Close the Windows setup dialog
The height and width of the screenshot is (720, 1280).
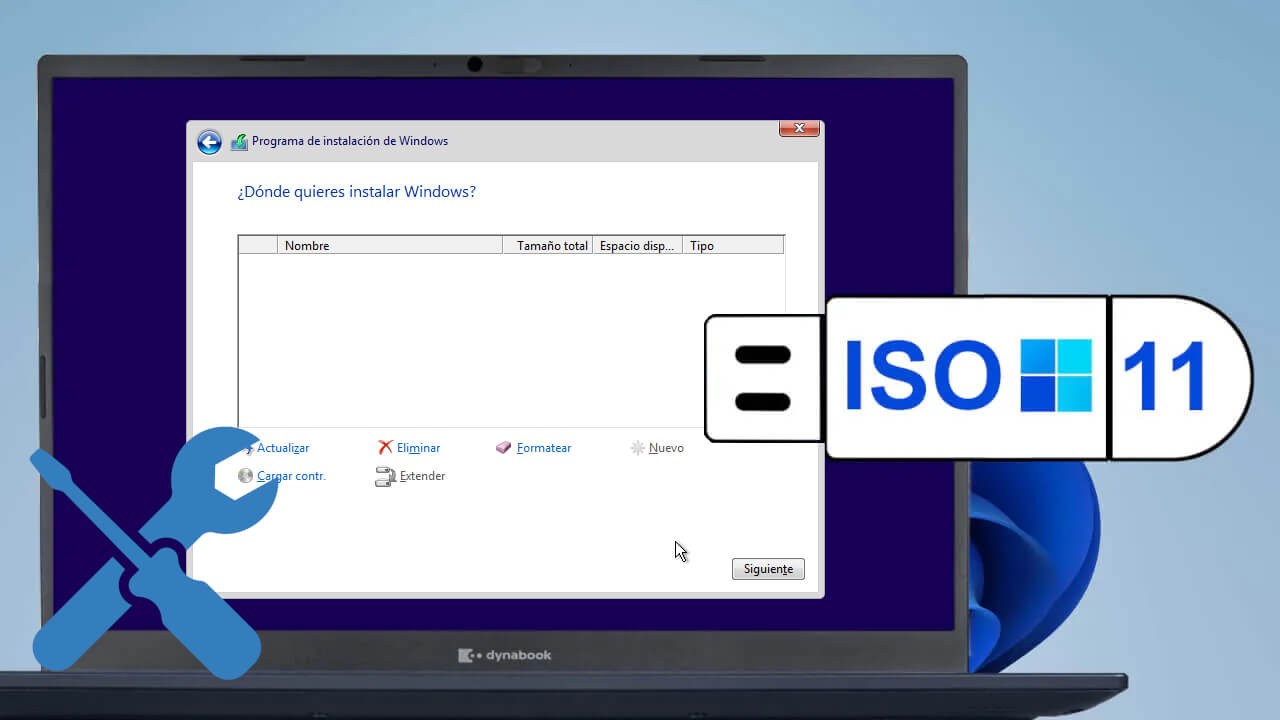799,129
